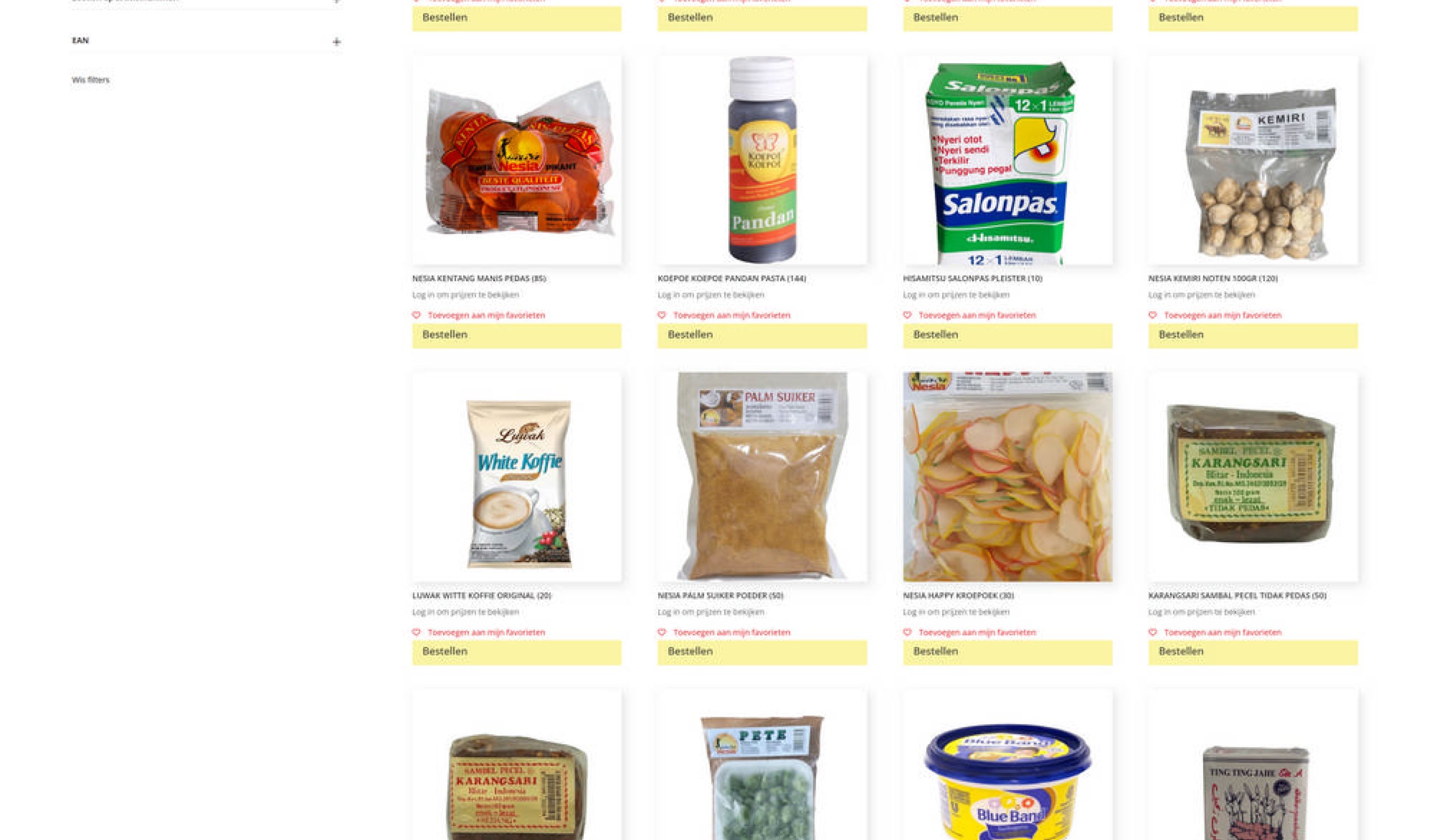This screenshot has height=840, width=1434.
Task: Click Wis filters to clear filters
Action: [x=91, y=80]
